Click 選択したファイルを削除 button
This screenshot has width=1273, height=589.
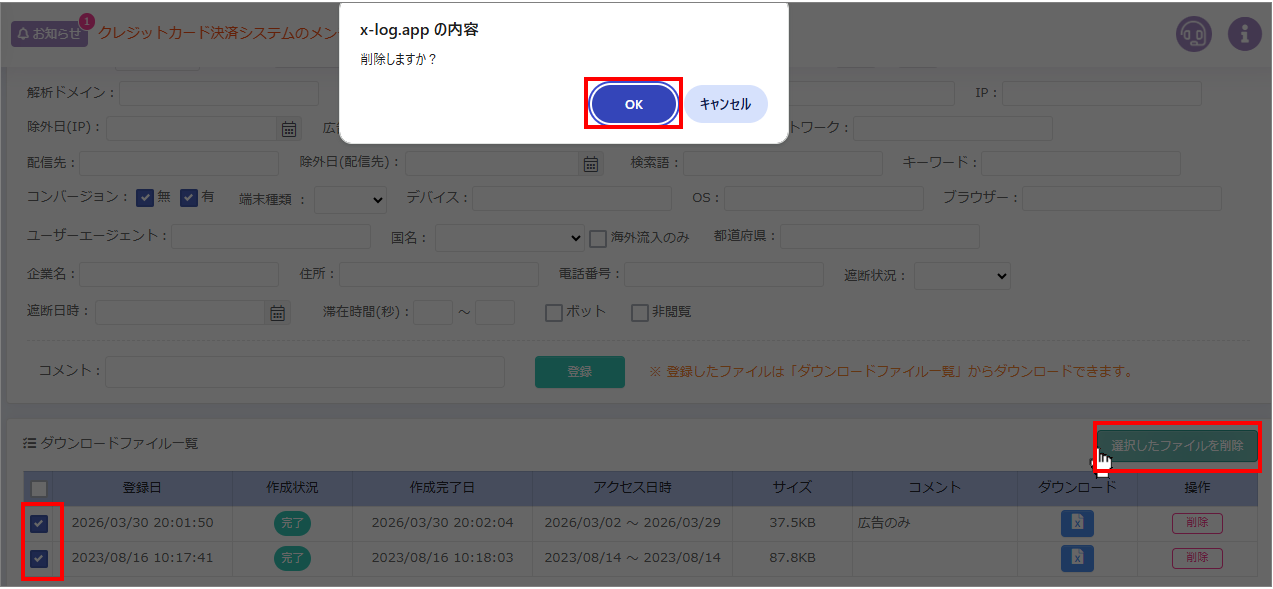1180,447
